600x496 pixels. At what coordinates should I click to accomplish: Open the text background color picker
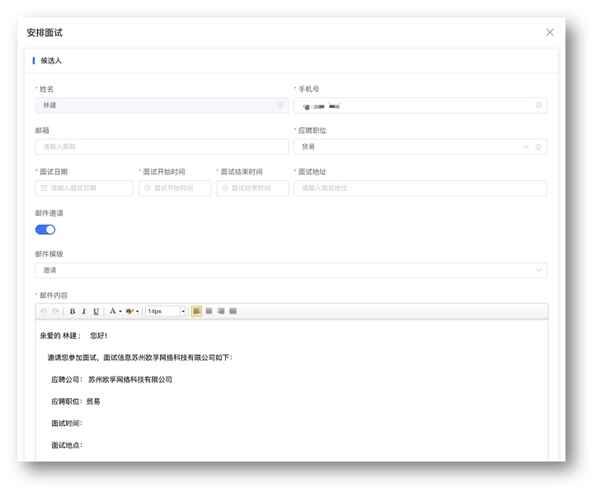pos(131,312)
